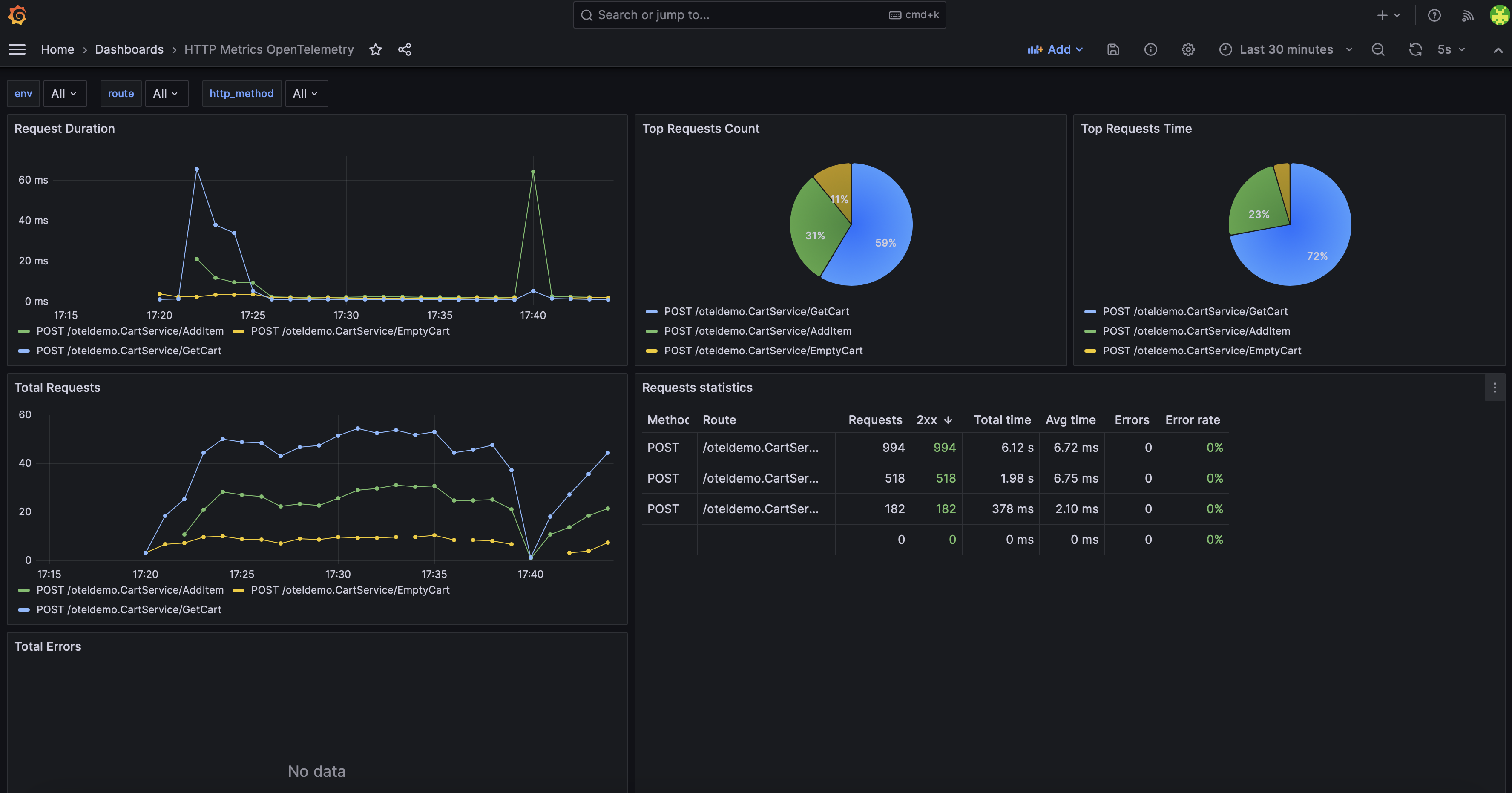1512x793 pixels.
Task: Toggle GetCart series in Request Duration legend
Action: (x=129, y=351)
